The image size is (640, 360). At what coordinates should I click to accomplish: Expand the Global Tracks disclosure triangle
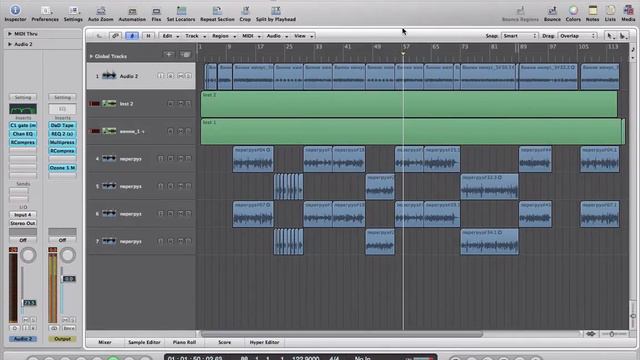click(x=91, y=56)
